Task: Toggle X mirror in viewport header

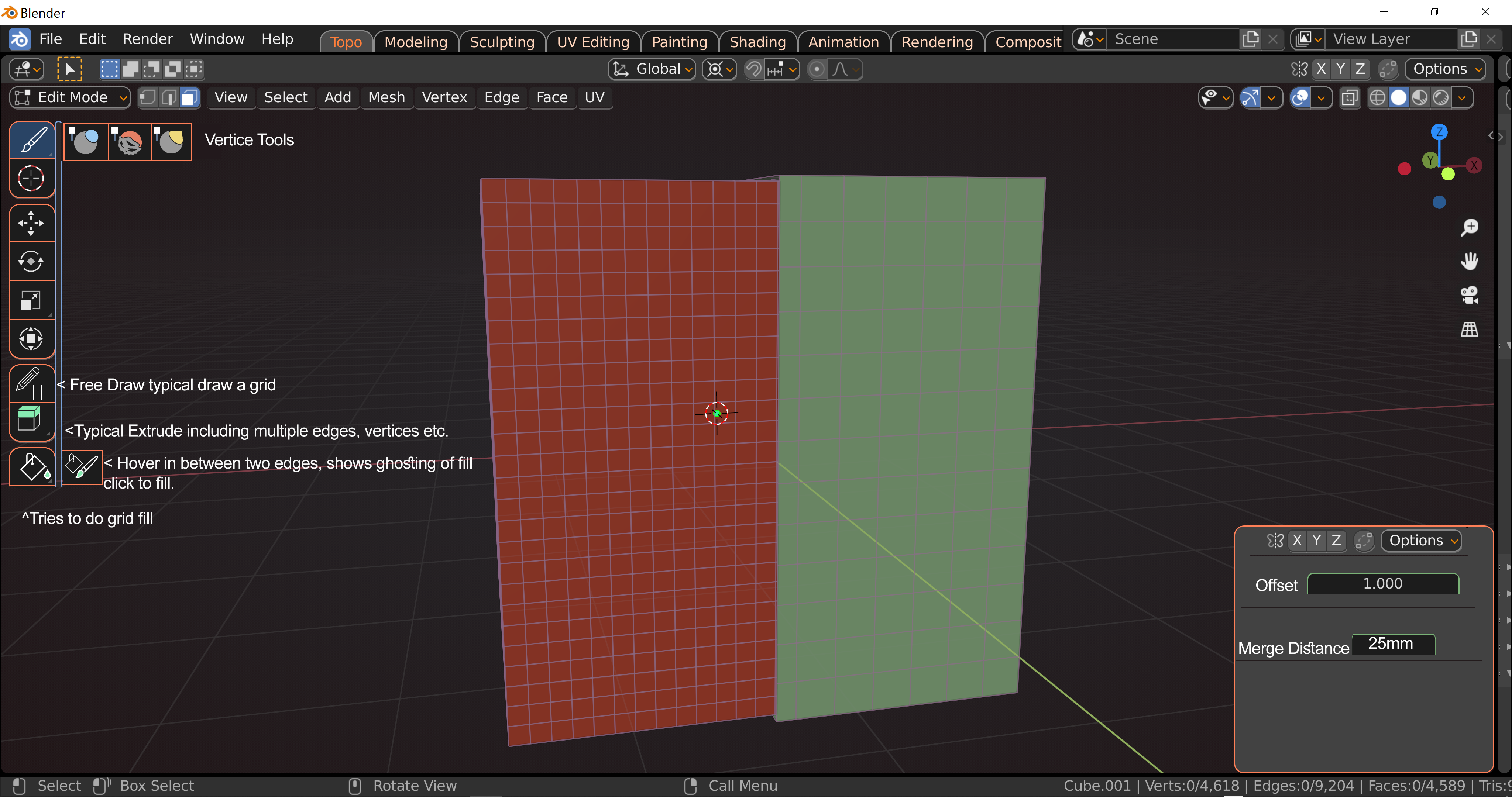Action: tap(1321, 69)
